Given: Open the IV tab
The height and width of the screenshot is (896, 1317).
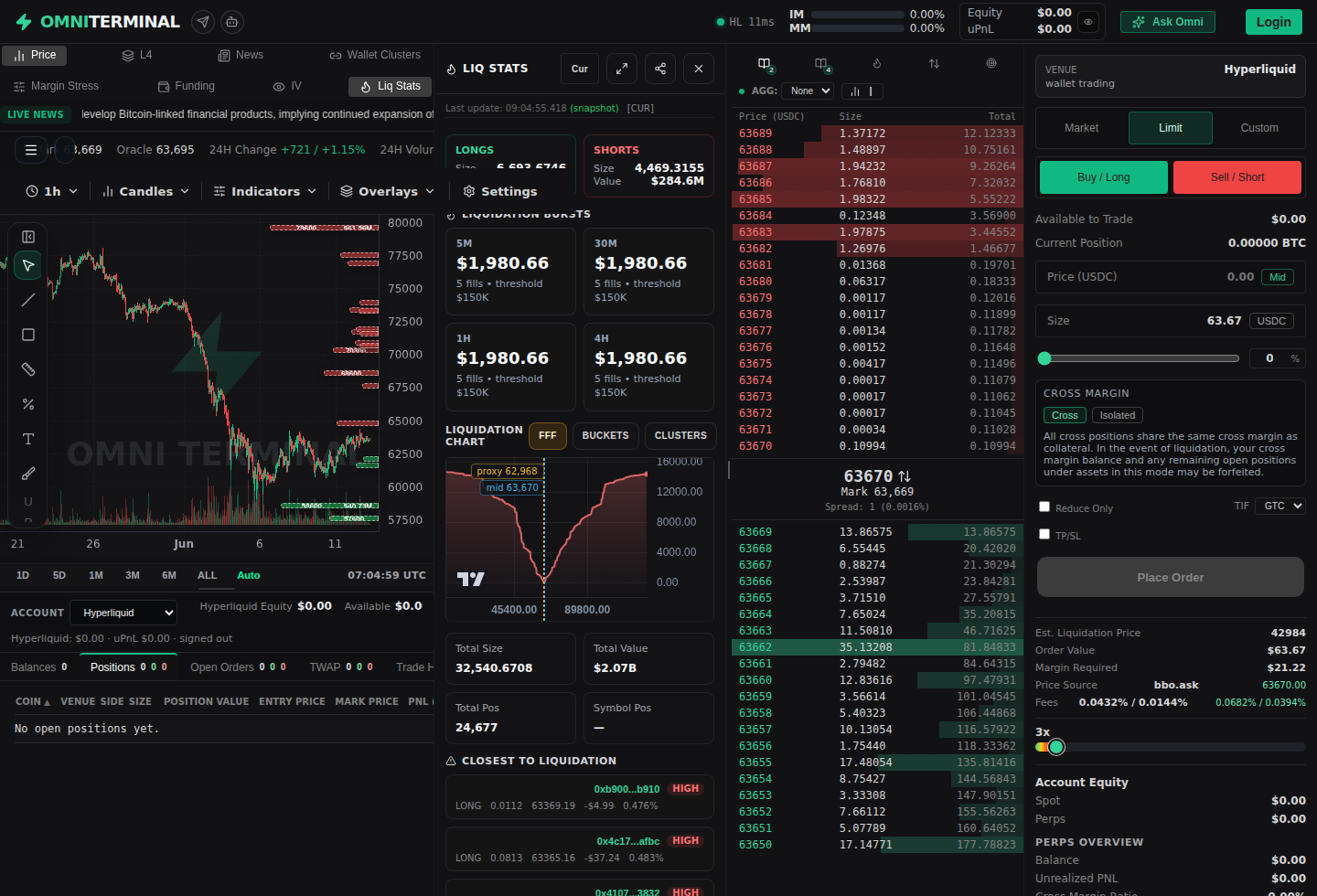Looking at the screenshot, I should pyautogui.click(x=287, y=86).
